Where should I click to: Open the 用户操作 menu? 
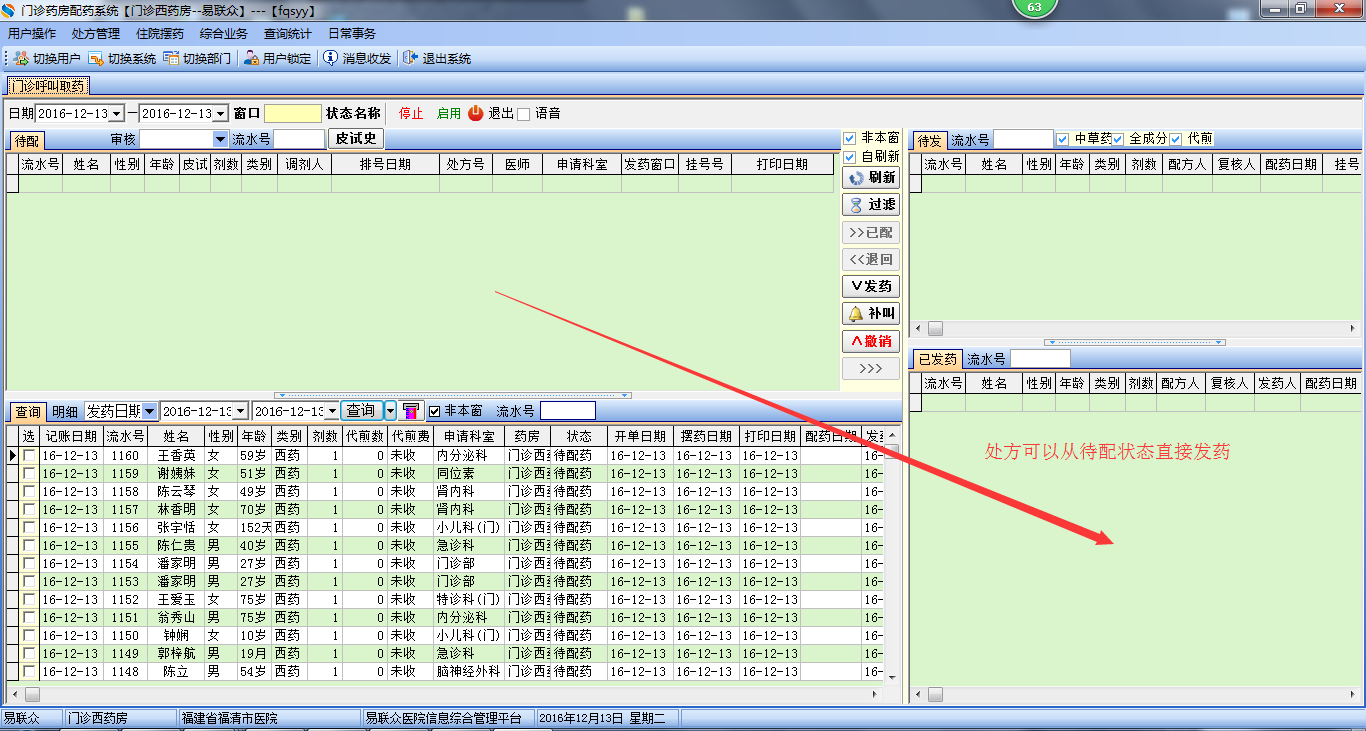[x=32, y=34]
